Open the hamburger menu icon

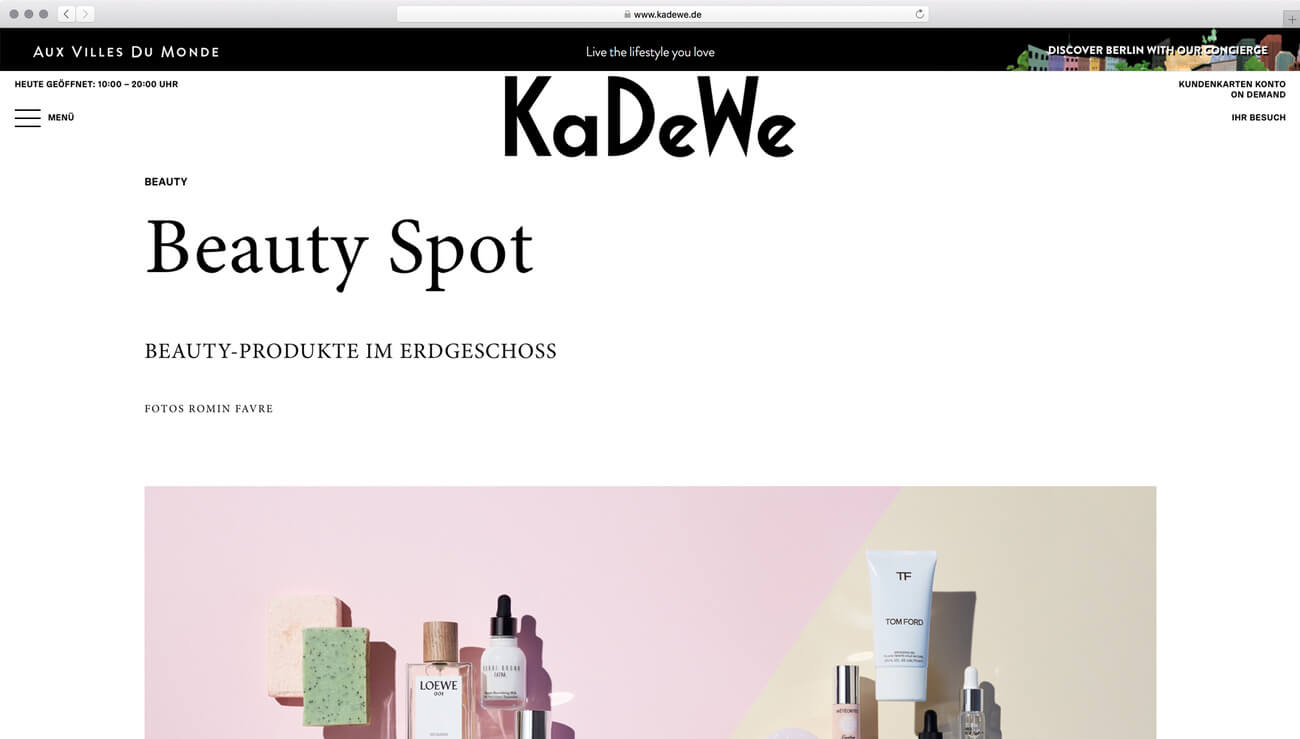28,118
